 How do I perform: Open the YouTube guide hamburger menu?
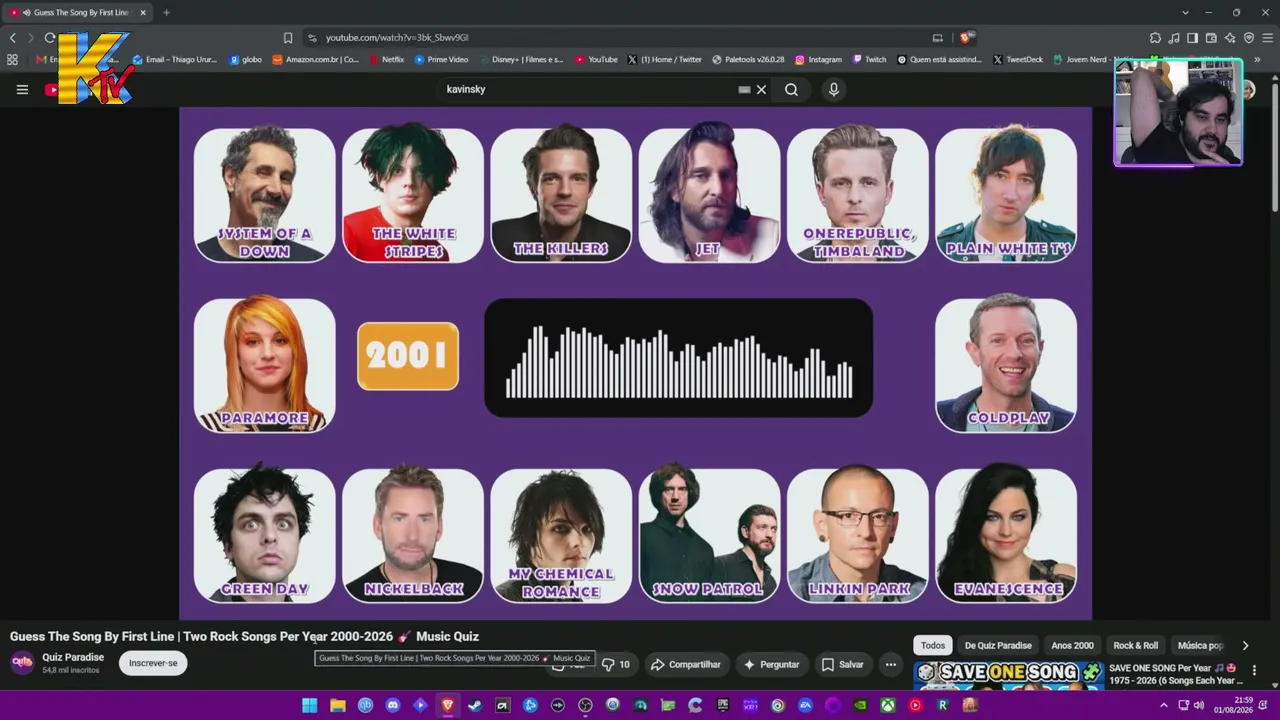pyautogui.click(x=22, y=89)
